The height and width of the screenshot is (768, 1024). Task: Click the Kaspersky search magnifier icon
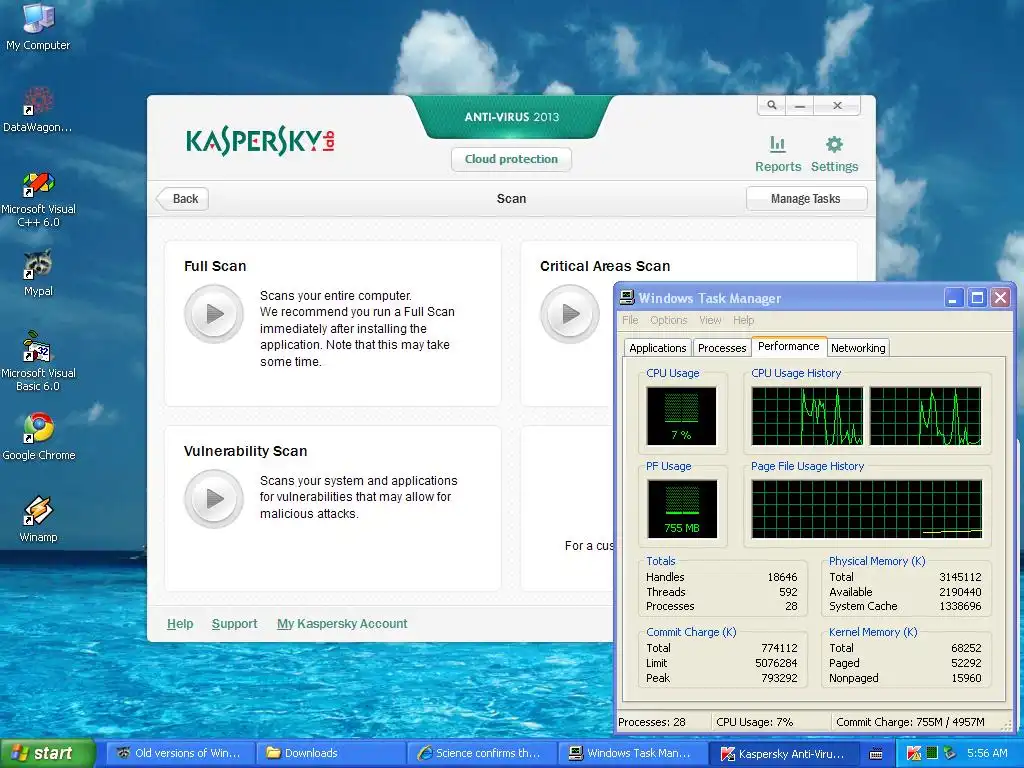(x=772, y=105)
